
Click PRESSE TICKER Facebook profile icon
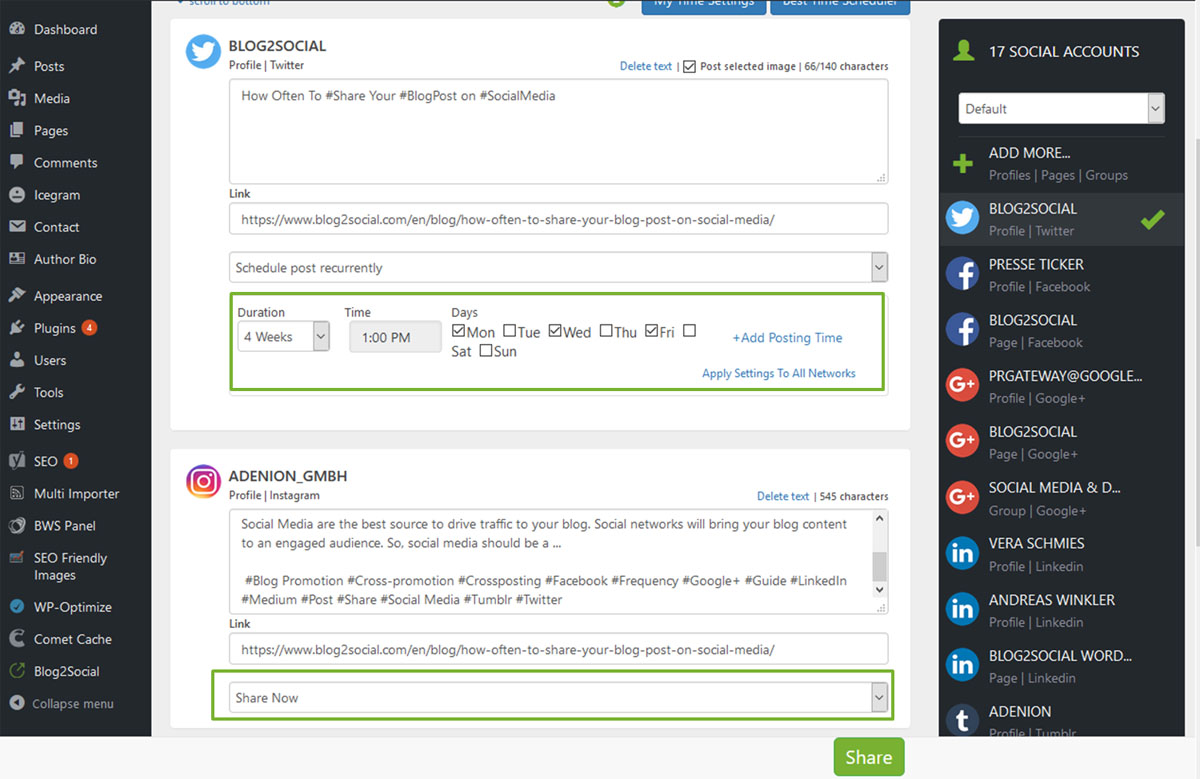point(962,274)
